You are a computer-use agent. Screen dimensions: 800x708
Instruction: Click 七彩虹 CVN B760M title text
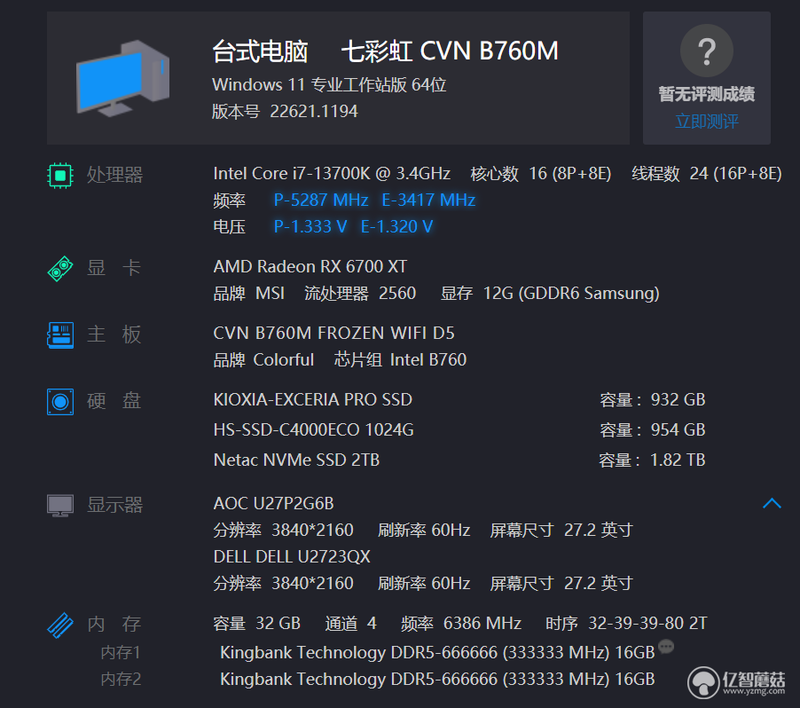[449, 52]
